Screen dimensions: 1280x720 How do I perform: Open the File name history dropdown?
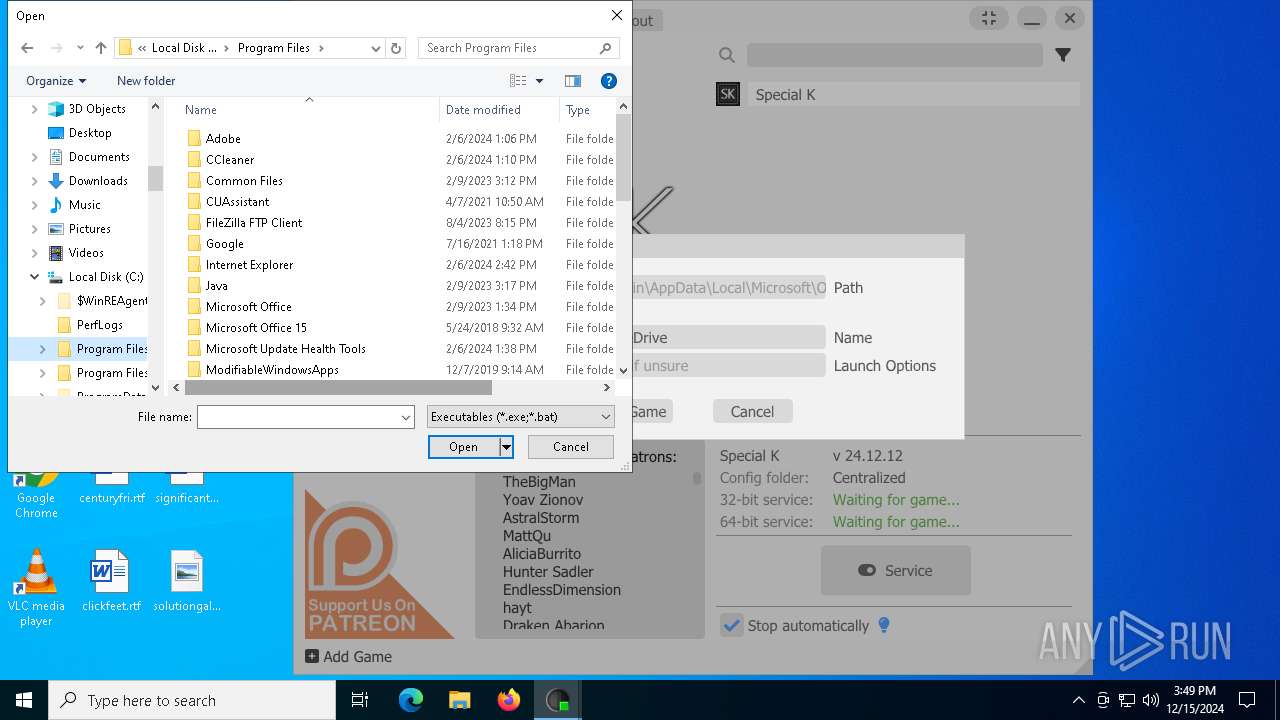(x=406, y=417)
